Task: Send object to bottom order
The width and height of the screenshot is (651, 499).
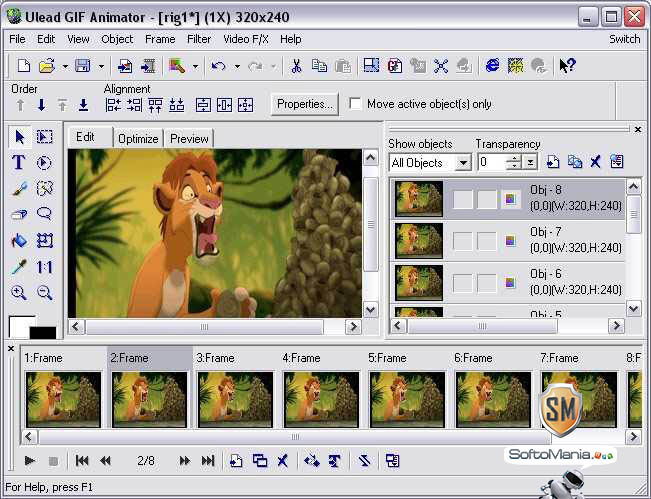Action: [83, 105]
